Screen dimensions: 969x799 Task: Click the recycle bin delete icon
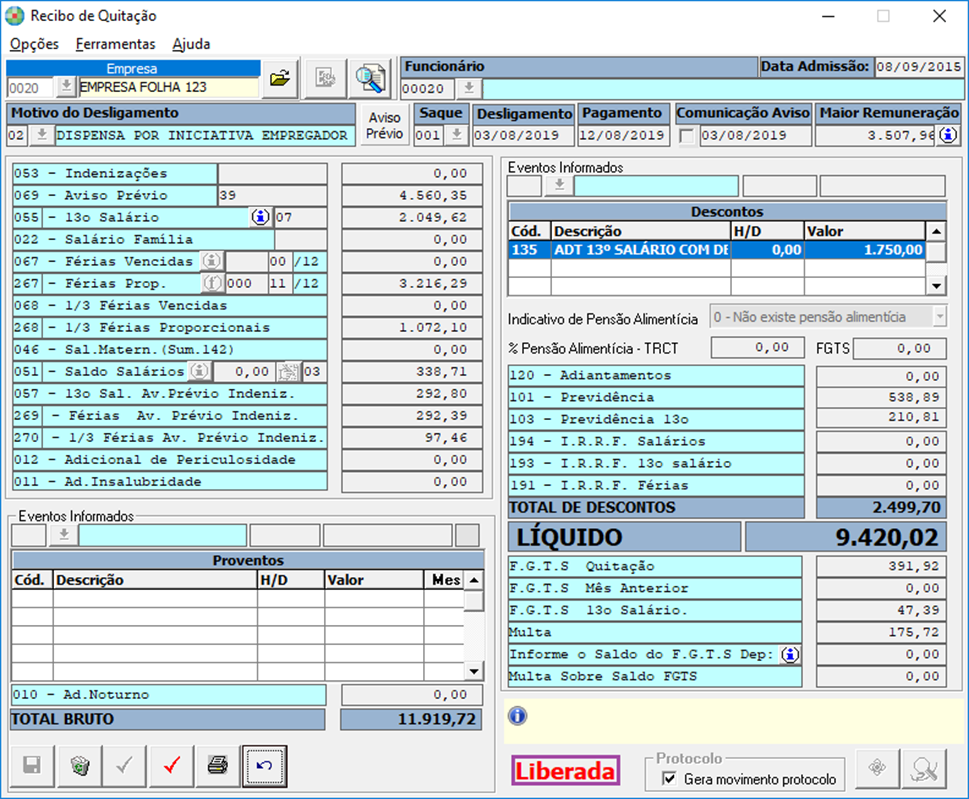(x=79, y=766)
